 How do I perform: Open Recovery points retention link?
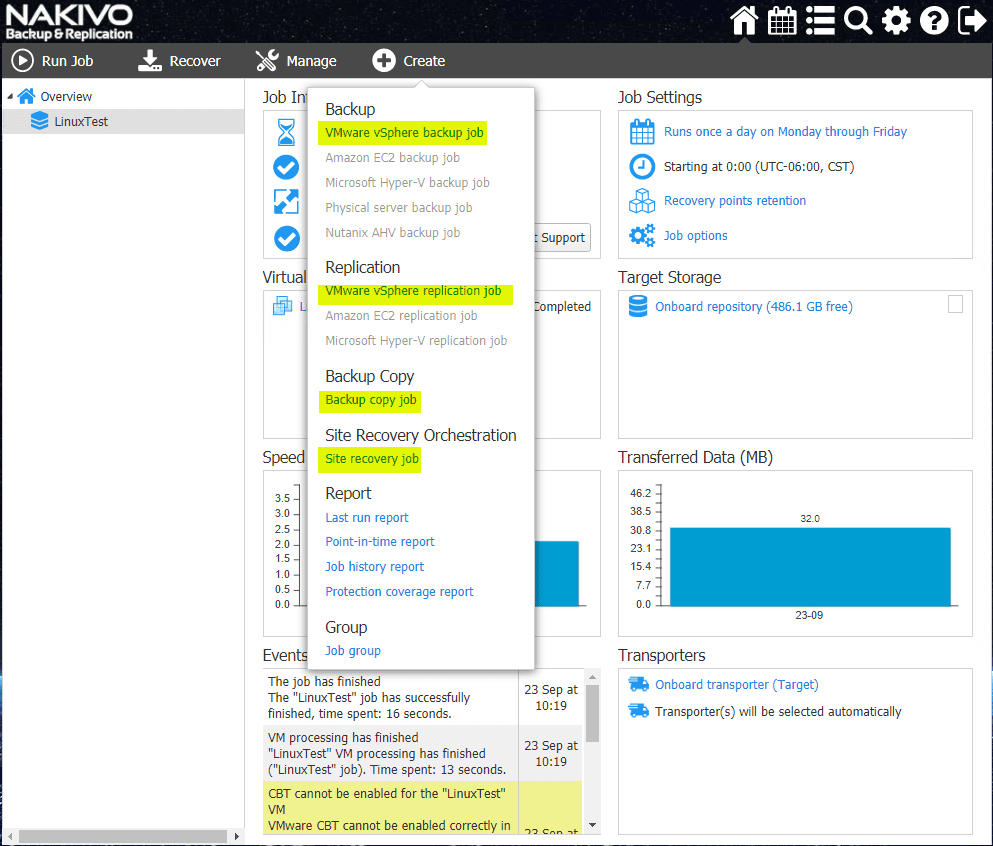click(735, 201)
